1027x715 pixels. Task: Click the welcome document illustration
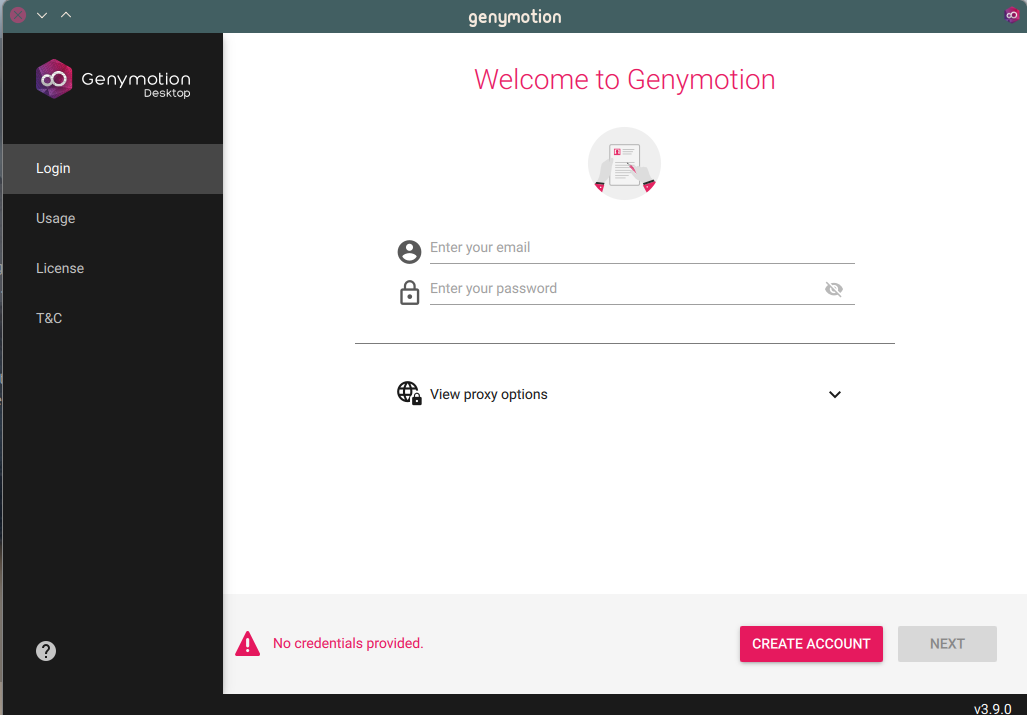pos(624,164)
